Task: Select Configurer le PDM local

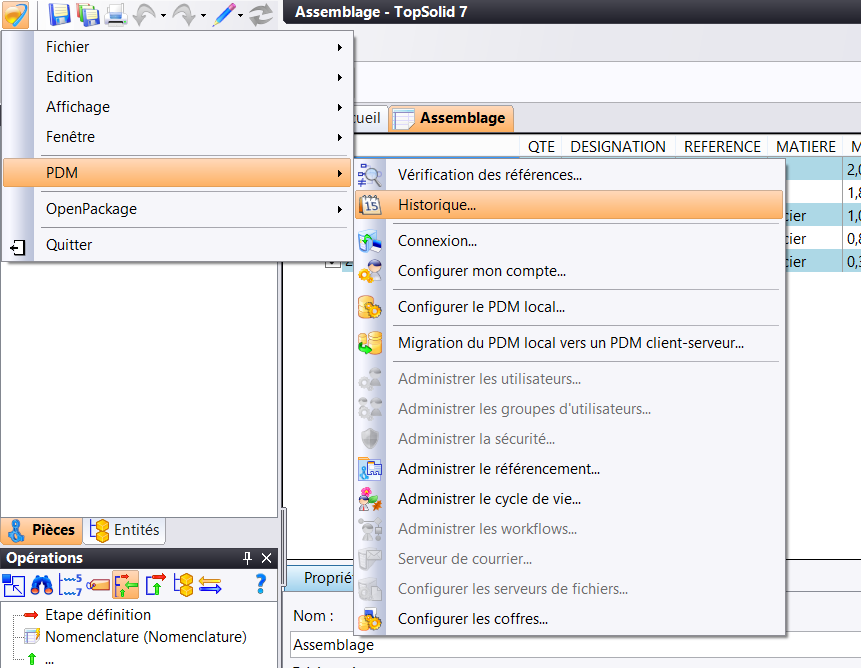Action: pos(569,307)
